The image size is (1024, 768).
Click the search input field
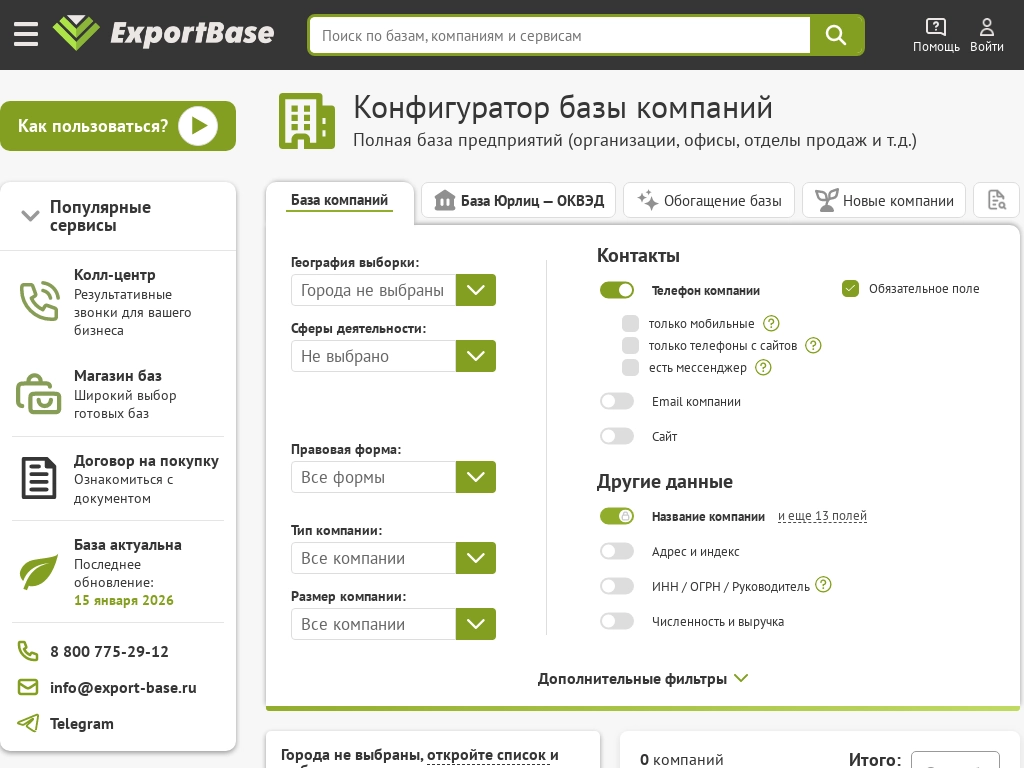point(560,34)
